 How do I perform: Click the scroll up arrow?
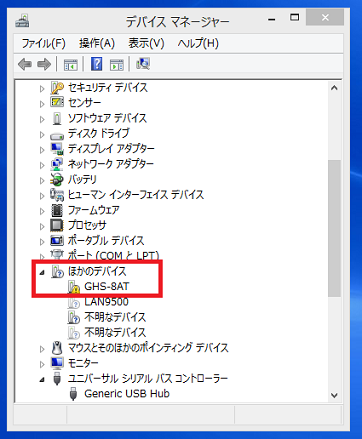point(334,88)
